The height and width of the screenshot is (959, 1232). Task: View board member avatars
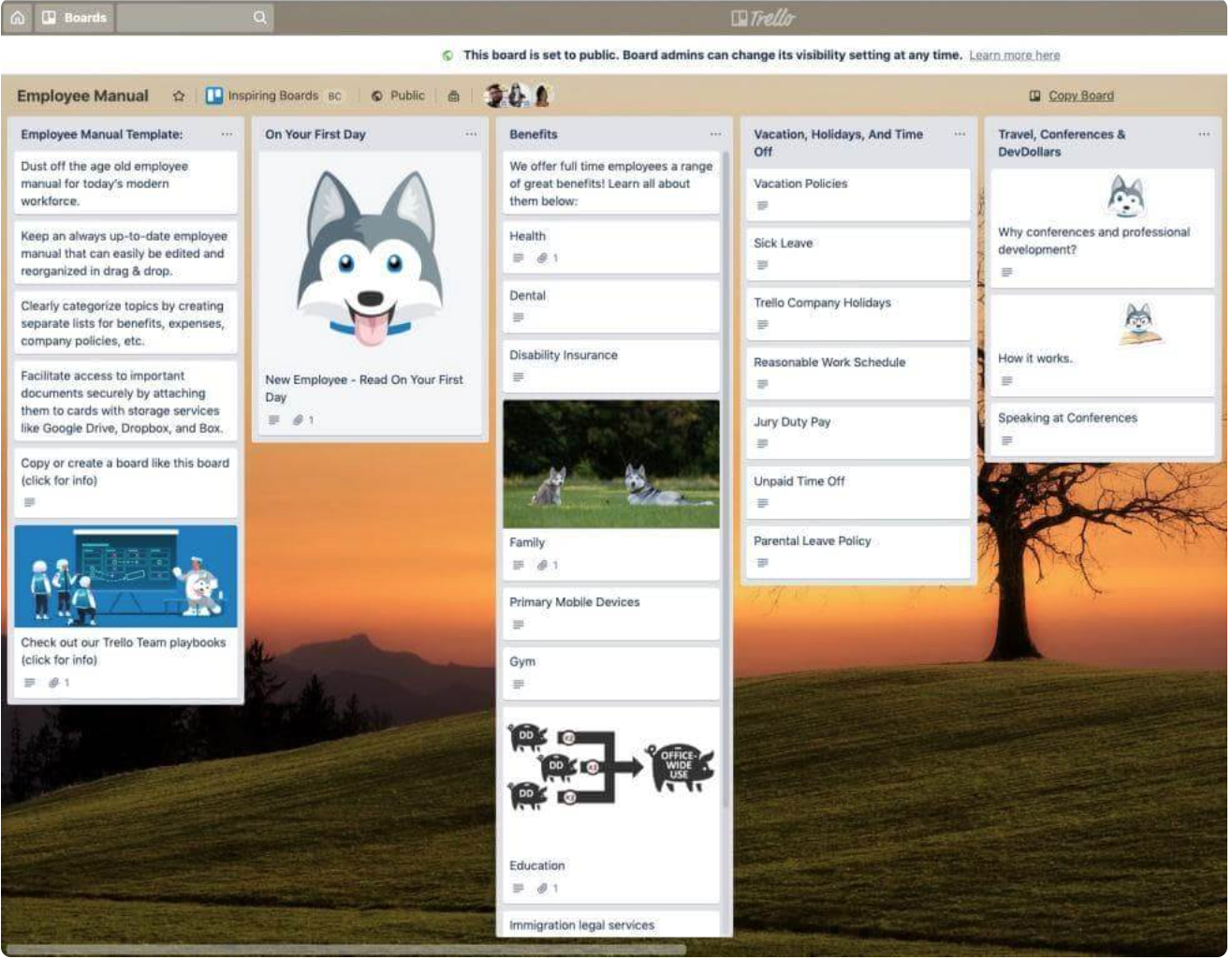[520, 95]
